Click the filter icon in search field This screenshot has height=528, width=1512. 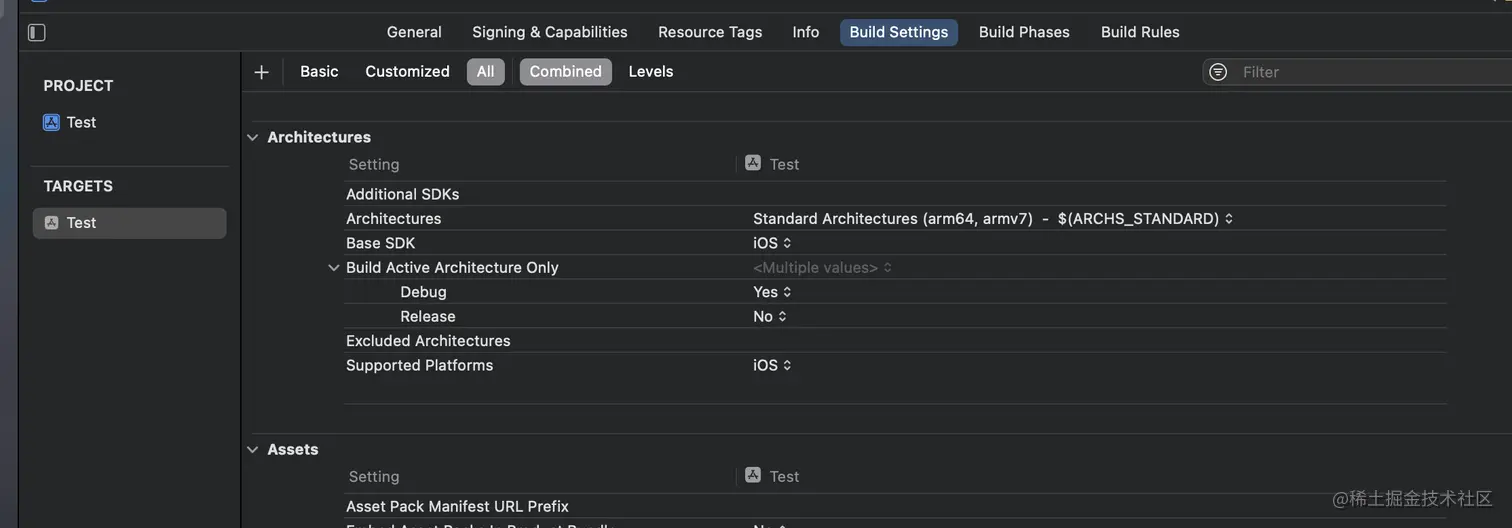[x=1218, y=72]
